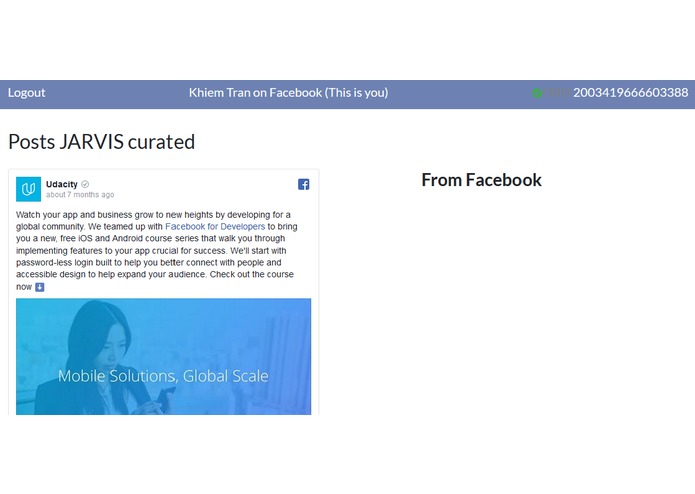Click the post text starting 'Watch your app'
Screen dimensions: 695x494
click(157, 250)
